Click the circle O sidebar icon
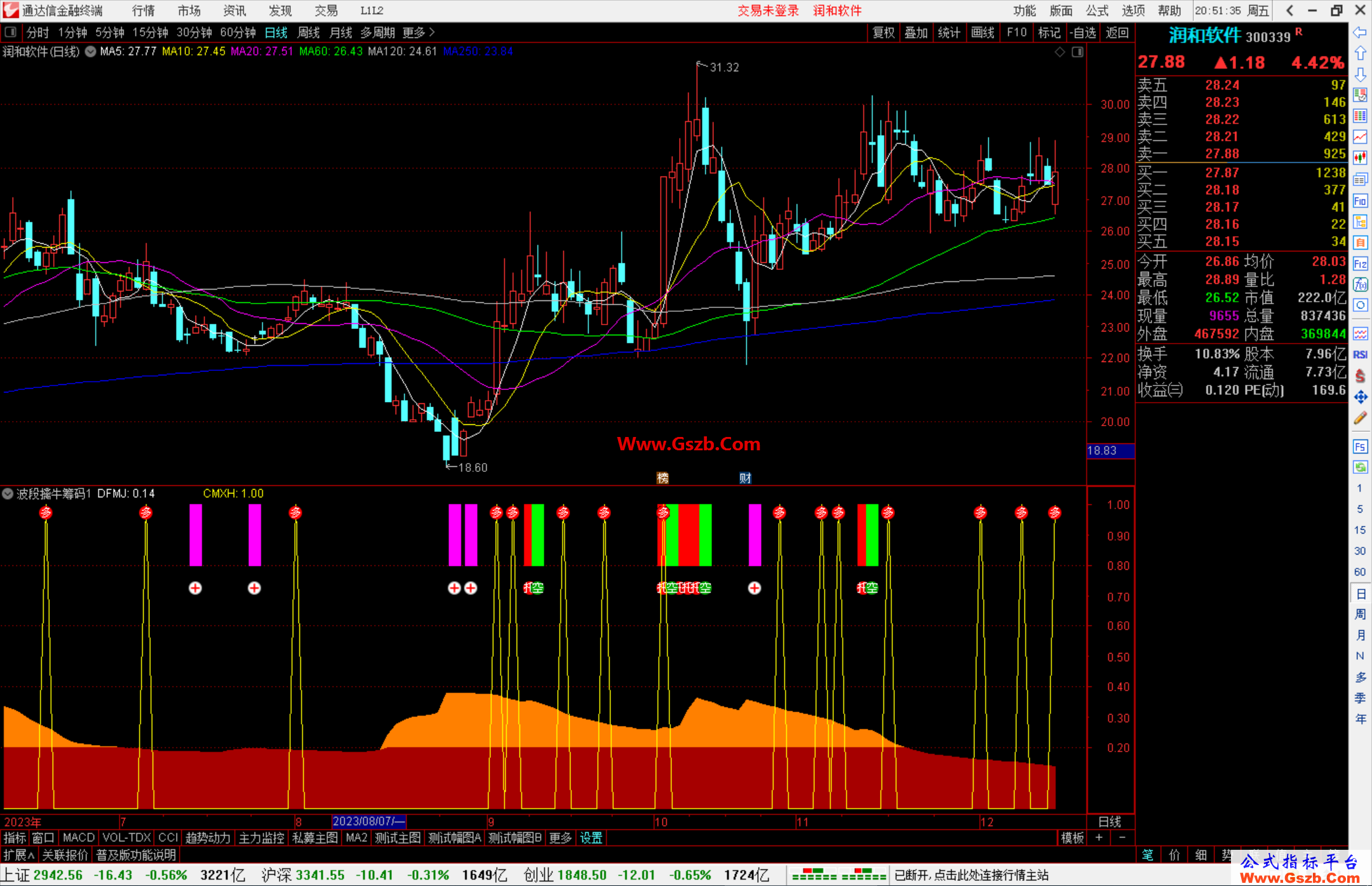This screenshot has width=1372, height=886. point(1360,305)
